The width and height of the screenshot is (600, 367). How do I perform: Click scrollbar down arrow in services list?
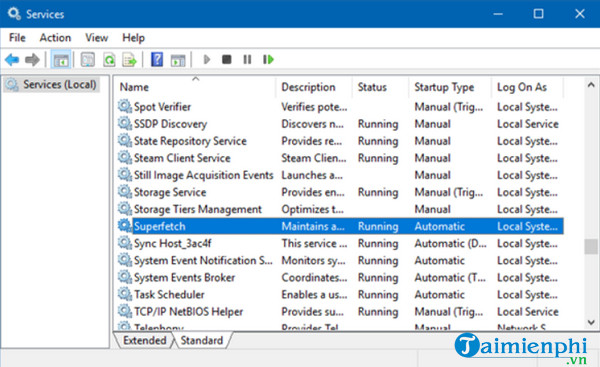click(x=591, y=323)
